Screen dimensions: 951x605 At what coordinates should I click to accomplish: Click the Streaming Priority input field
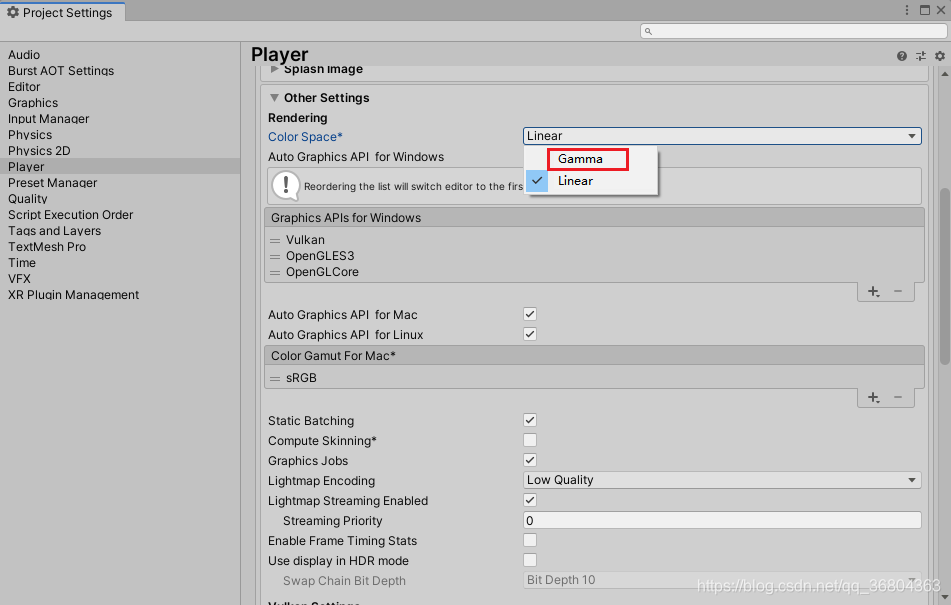point(721,520)
